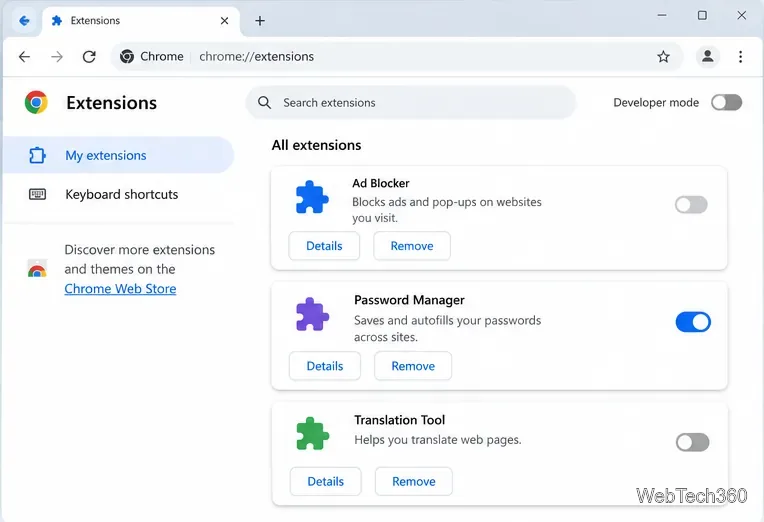Minimize the Chrome window
The image size is (764, 522).
pos(662,15)
